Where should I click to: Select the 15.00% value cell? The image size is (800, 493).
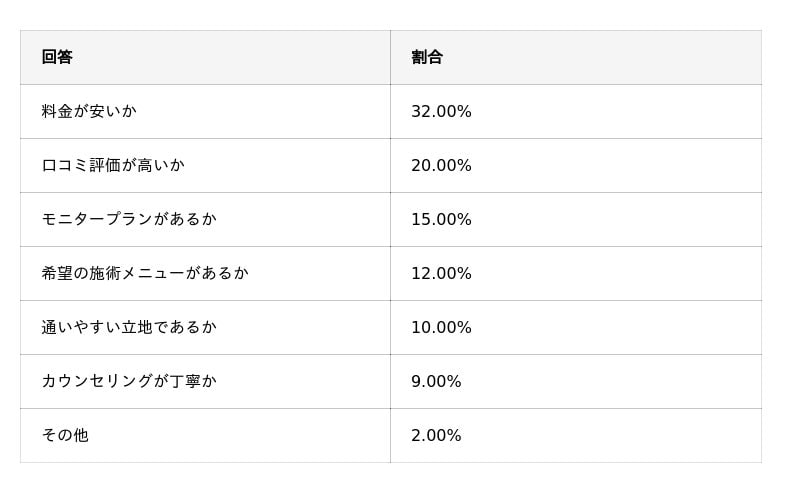(x=441, y=219)
